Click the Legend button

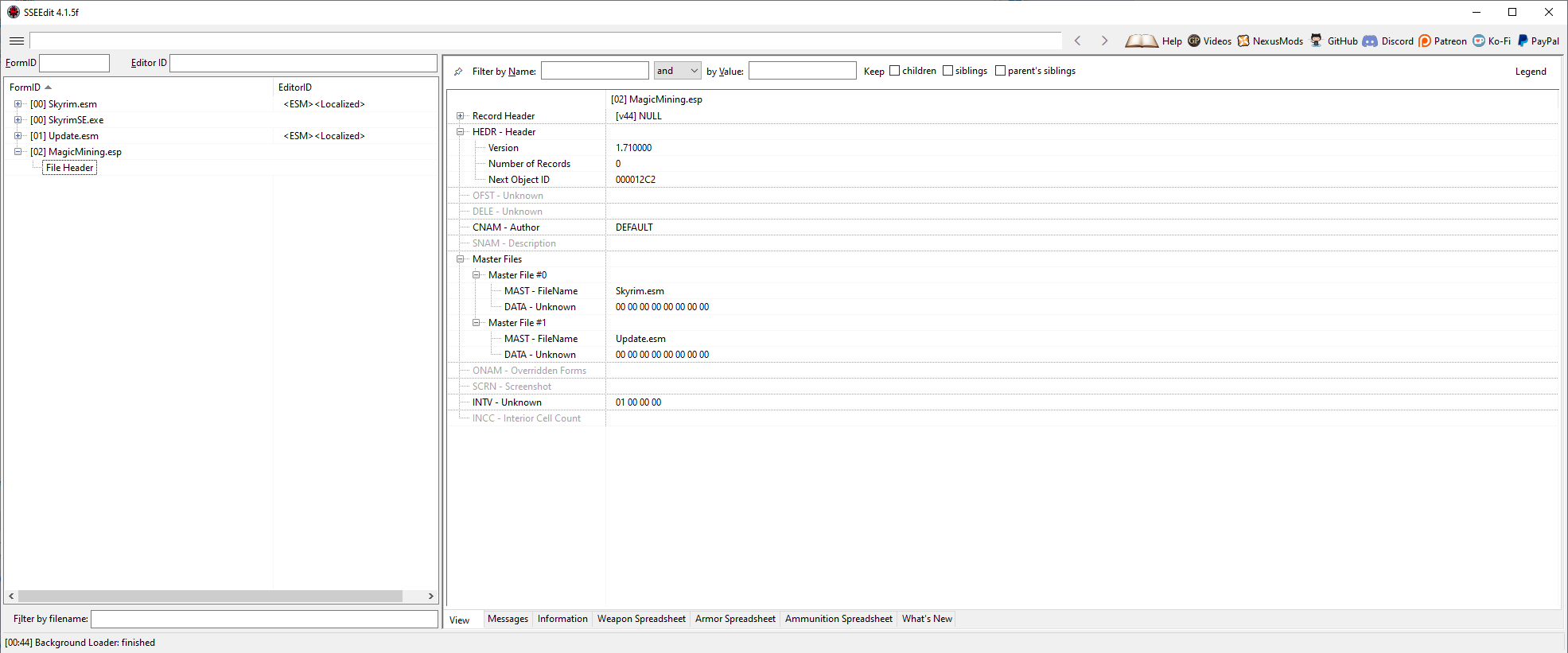point(1531,72)
